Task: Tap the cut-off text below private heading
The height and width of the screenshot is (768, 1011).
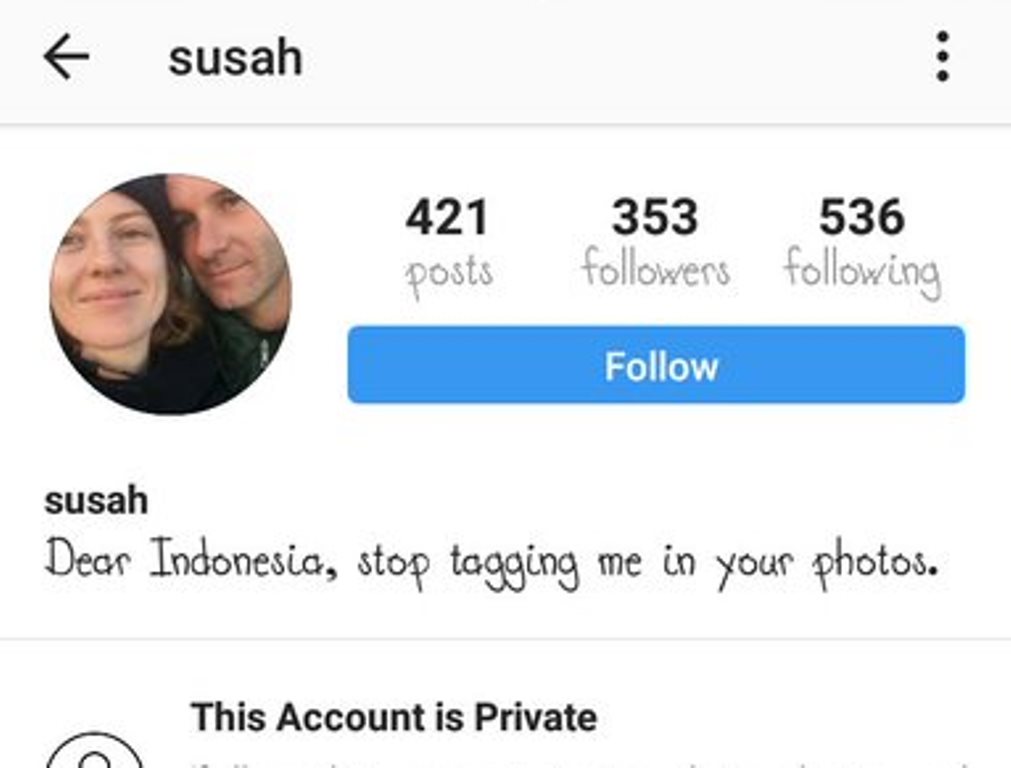Action: (x=580, y=763)
